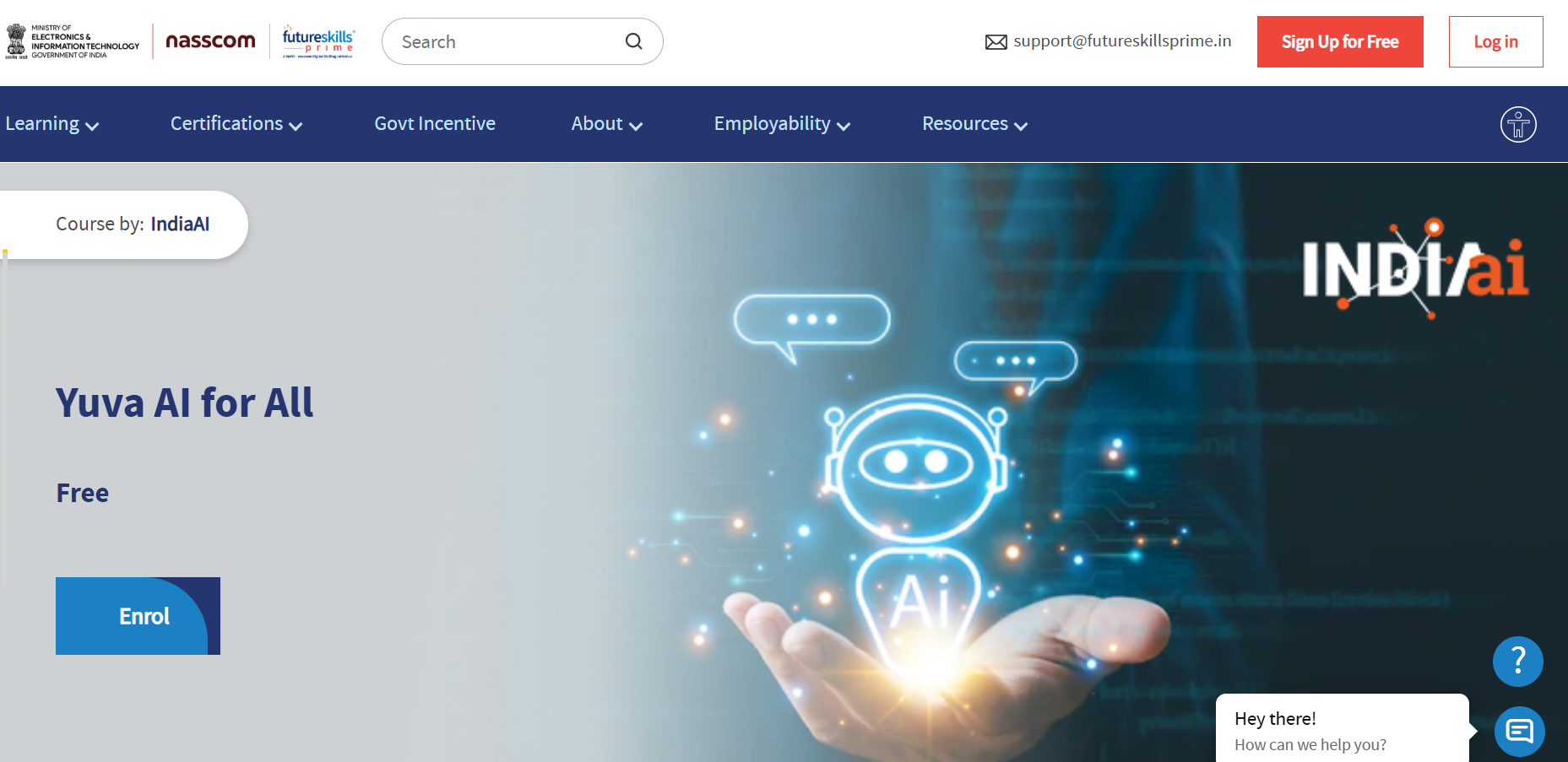The height and width of the screenshot is (762, 1568).
Task: Open the accessibility options icon
Action: pos(1518,125)
